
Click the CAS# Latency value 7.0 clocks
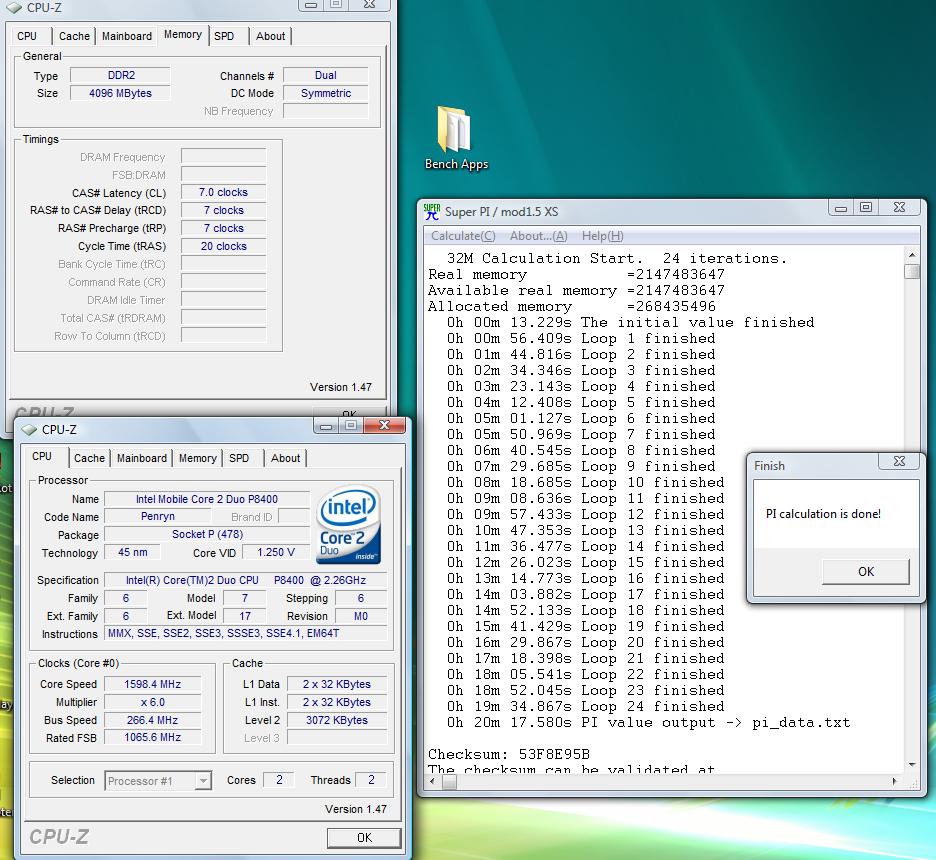[x=223, y=192]
